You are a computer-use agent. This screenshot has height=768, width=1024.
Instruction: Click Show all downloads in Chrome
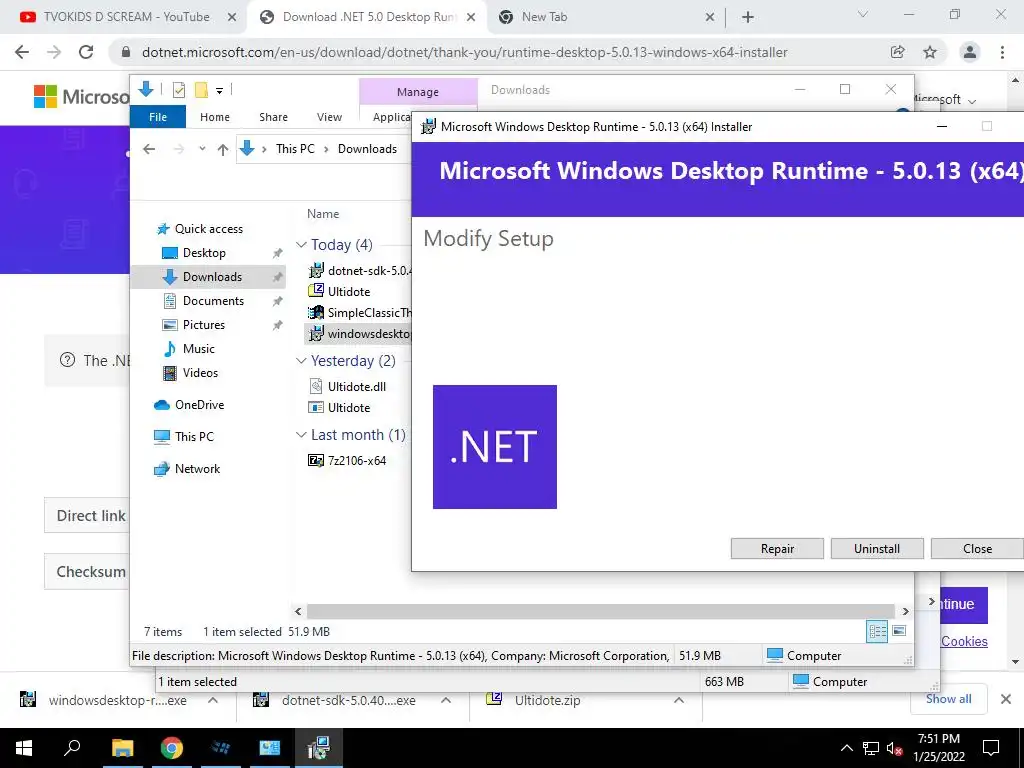point(948,699)
